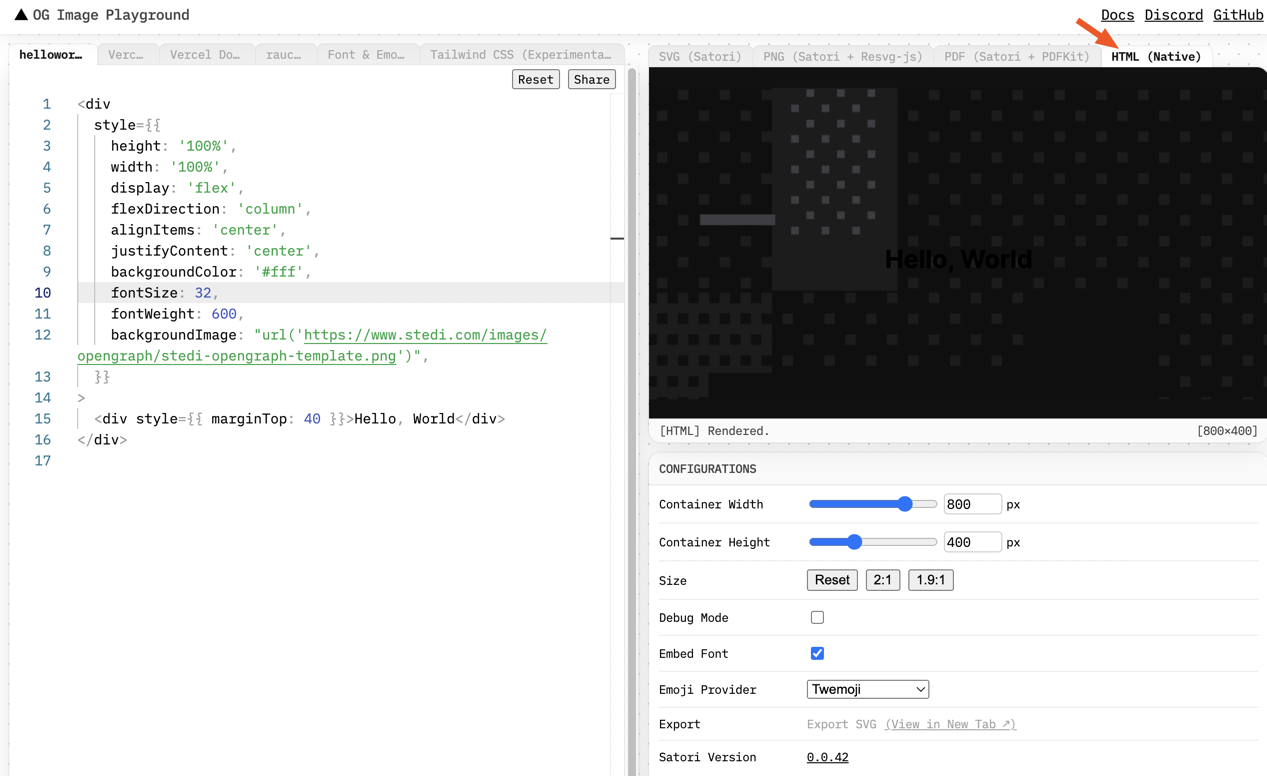Apply the 2:1 size preset
Image resolution: width=1267 pixels, height=776 pixels.
(882, 579)
